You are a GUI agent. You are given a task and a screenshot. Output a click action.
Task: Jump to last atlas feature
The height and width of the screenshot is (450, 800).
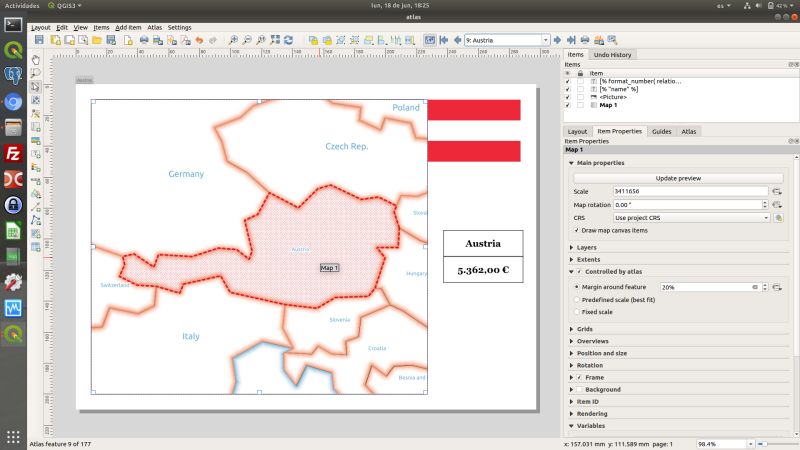pos(571,40)
